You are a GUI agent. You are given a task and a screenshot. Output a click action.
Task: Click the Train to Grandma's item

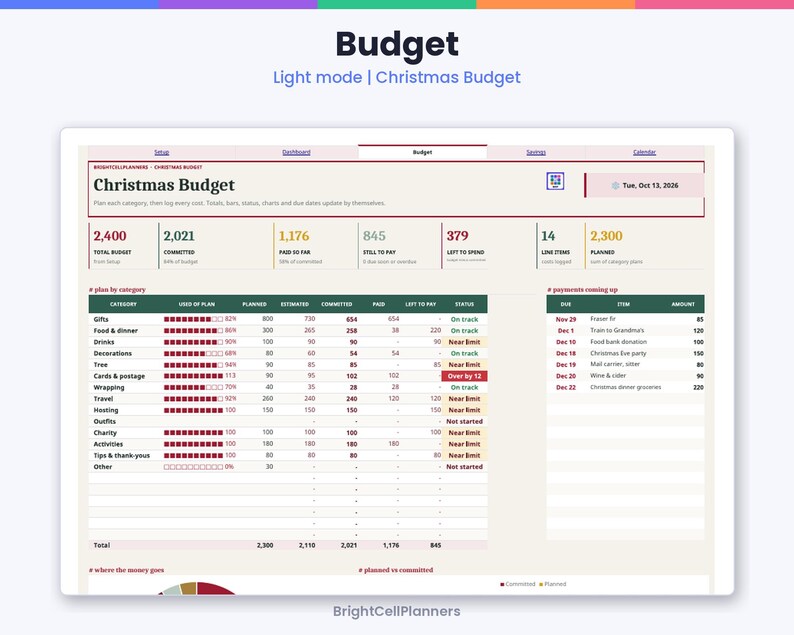[617, 330]
